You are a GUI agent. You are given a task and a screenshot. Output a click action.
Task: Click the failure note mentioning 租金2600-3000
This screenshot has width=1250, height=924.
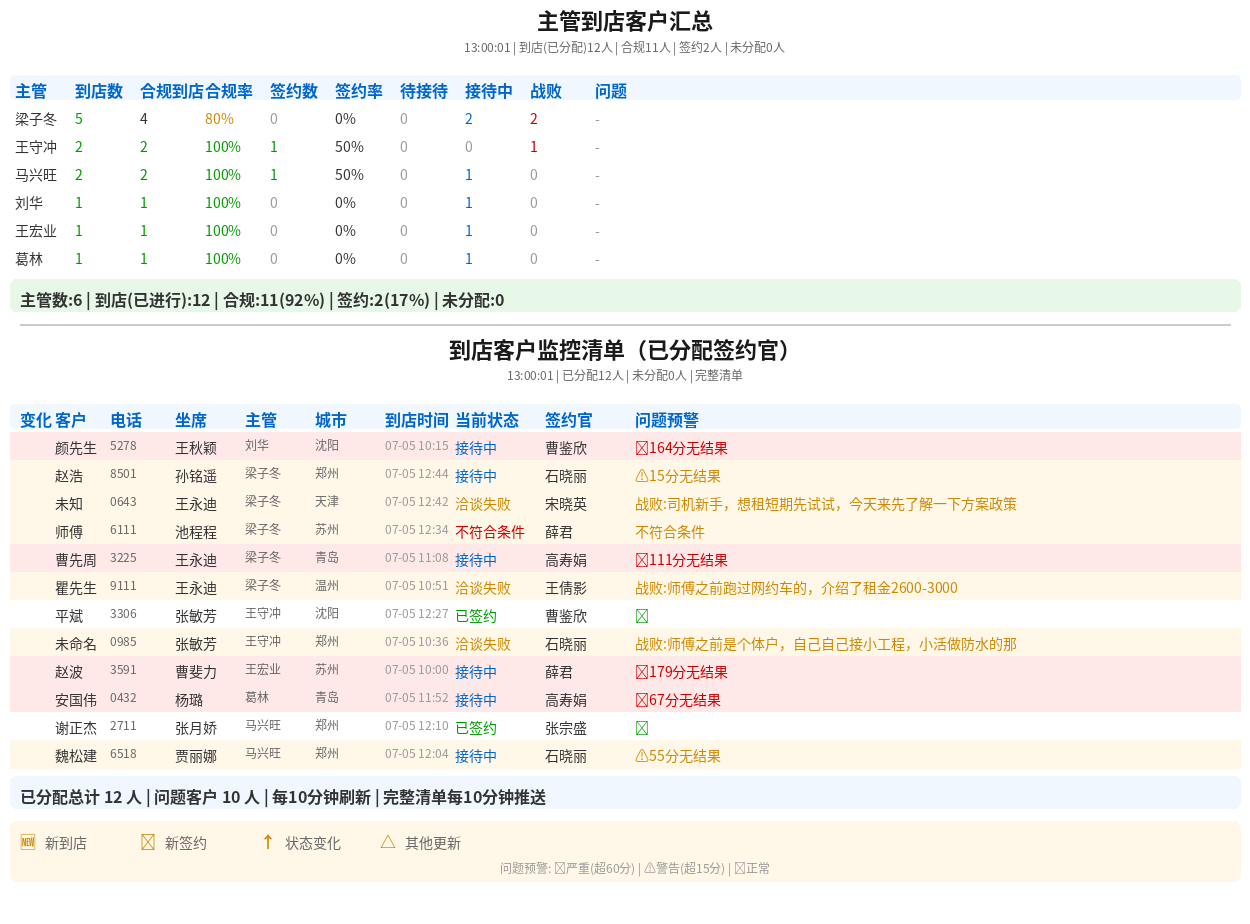click(x=796, y=588)
